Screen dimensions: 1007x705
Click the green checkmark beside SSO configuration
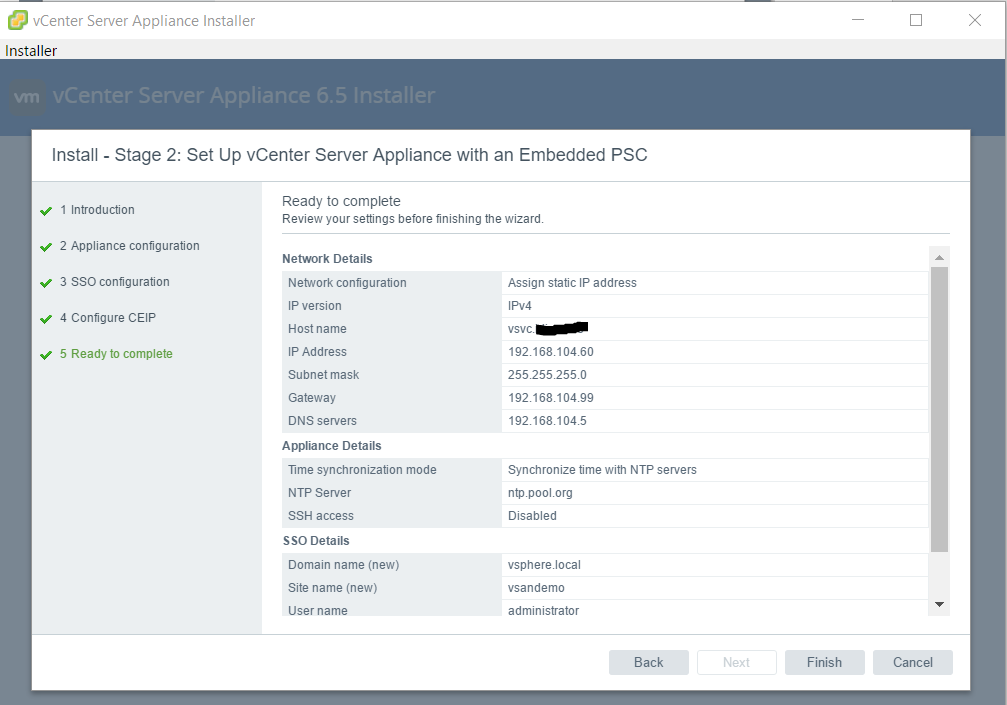[x=46, y=283]
